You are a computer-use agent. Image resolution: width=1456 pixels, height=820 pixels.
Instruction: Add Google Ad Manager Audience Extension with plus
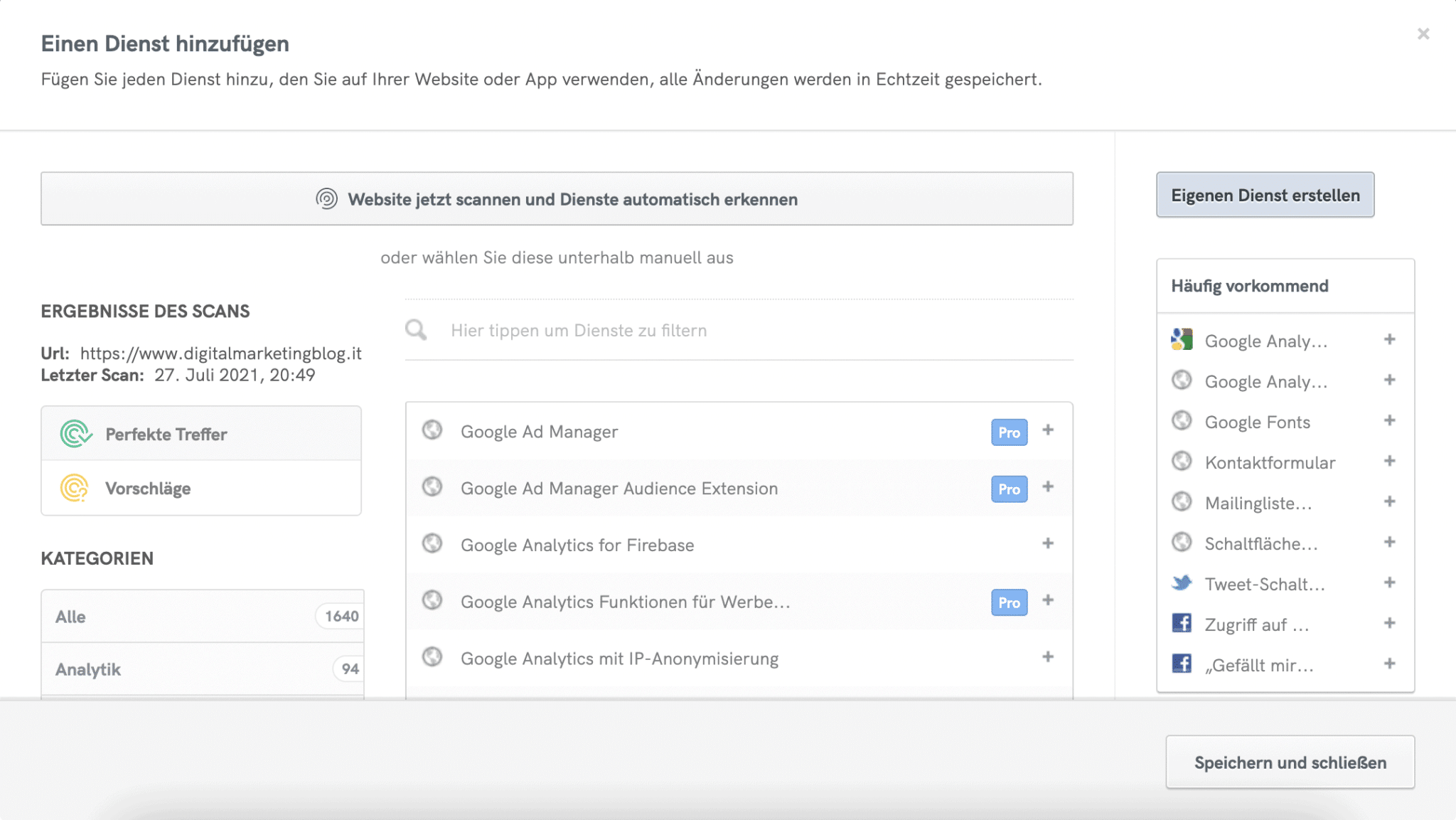pyautogui.click(x=1048, y=486)
